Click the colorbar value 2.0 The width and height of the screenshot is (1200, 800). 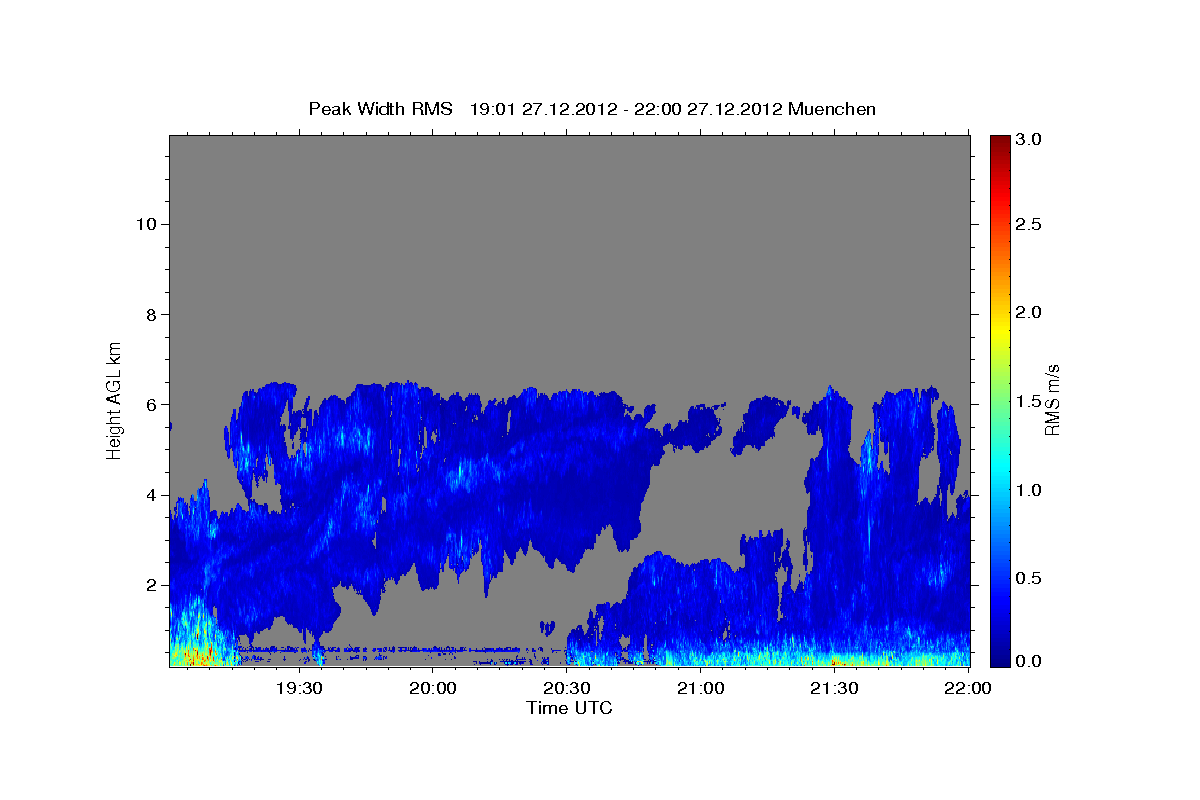[x=1028, y=312]
